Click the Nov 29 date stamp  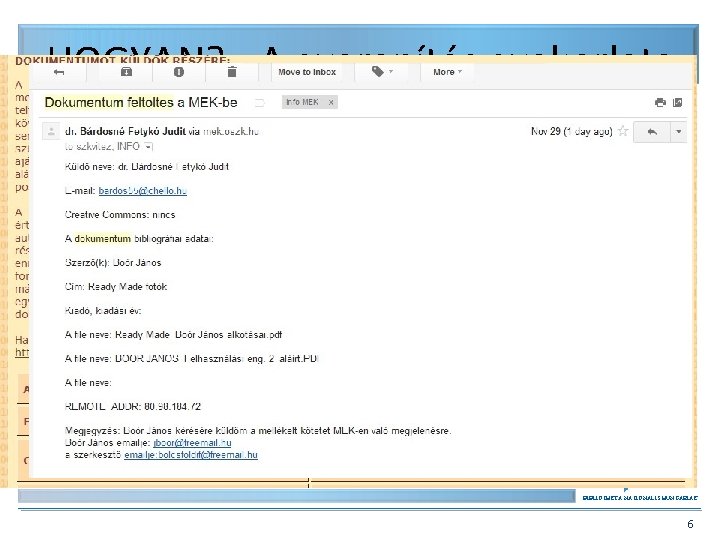pos(572,131)
